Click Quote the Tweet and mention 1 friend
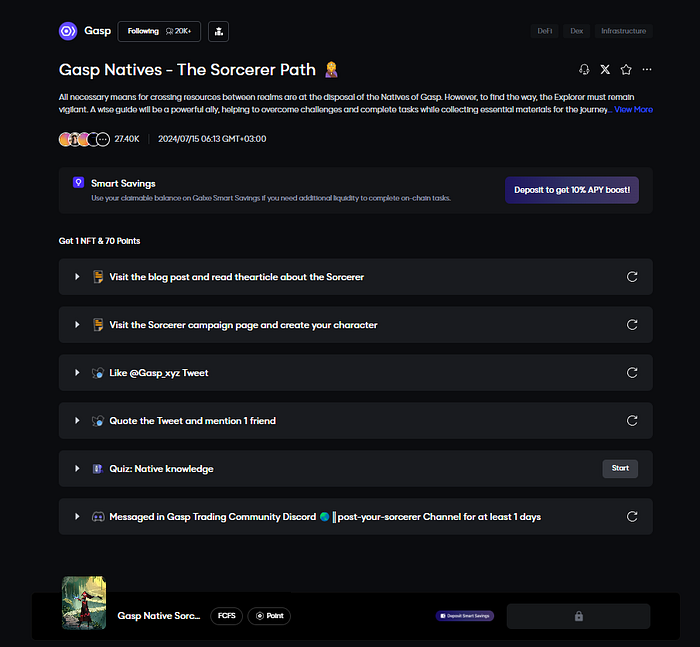 point(192,421)
